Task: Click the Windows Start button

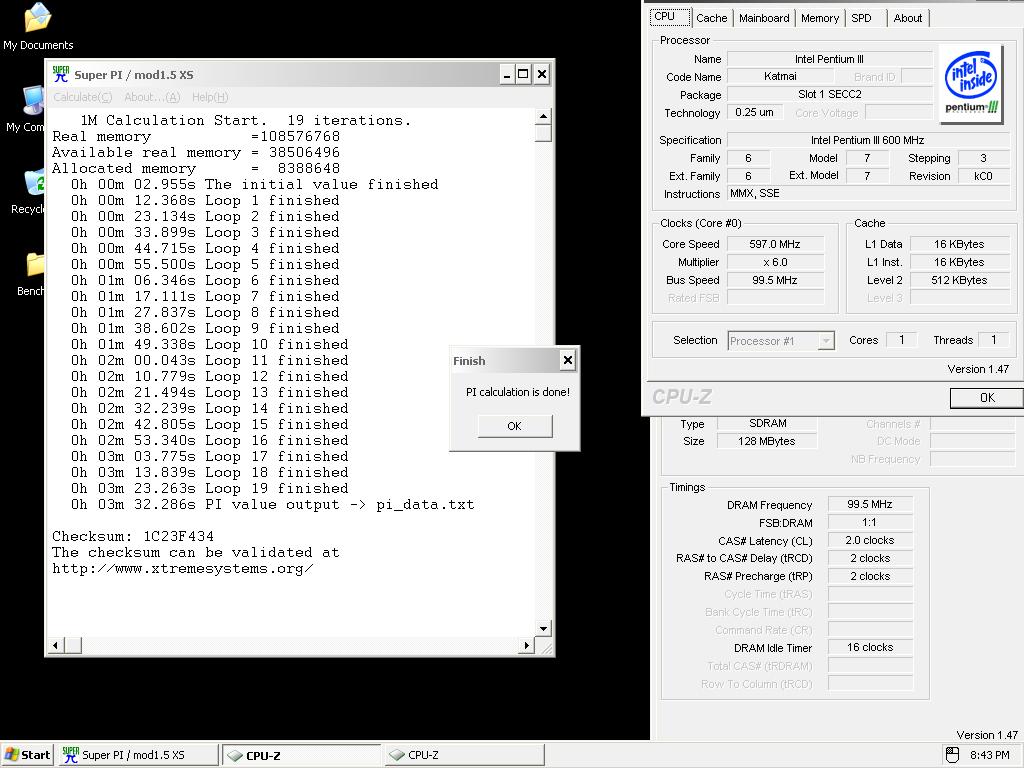Action: (x=27, y=755)
